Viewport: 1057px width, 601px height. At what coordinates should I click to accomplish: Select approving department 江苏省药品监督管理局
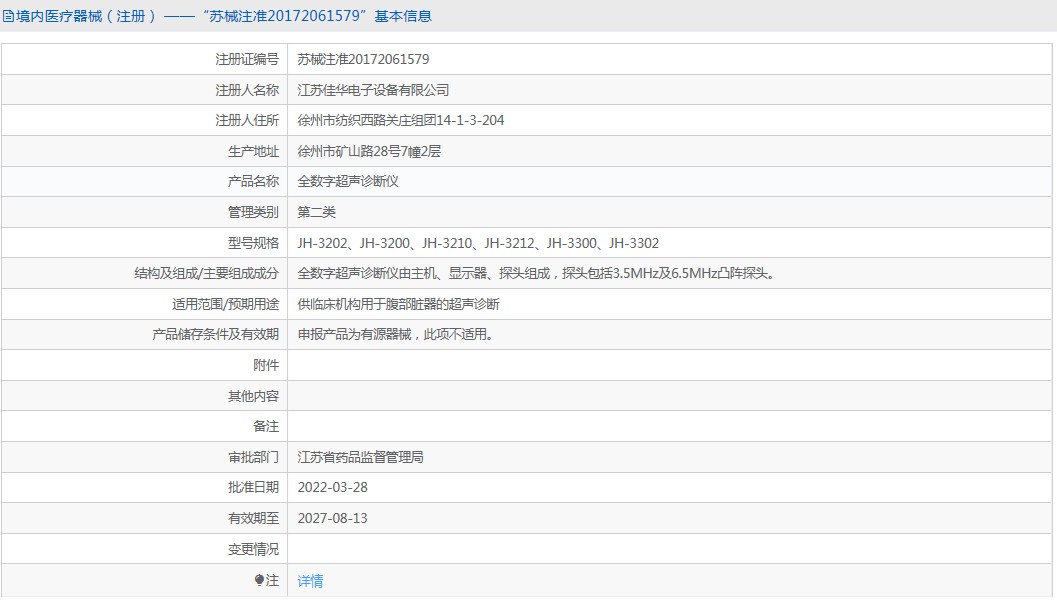(361, 457)
